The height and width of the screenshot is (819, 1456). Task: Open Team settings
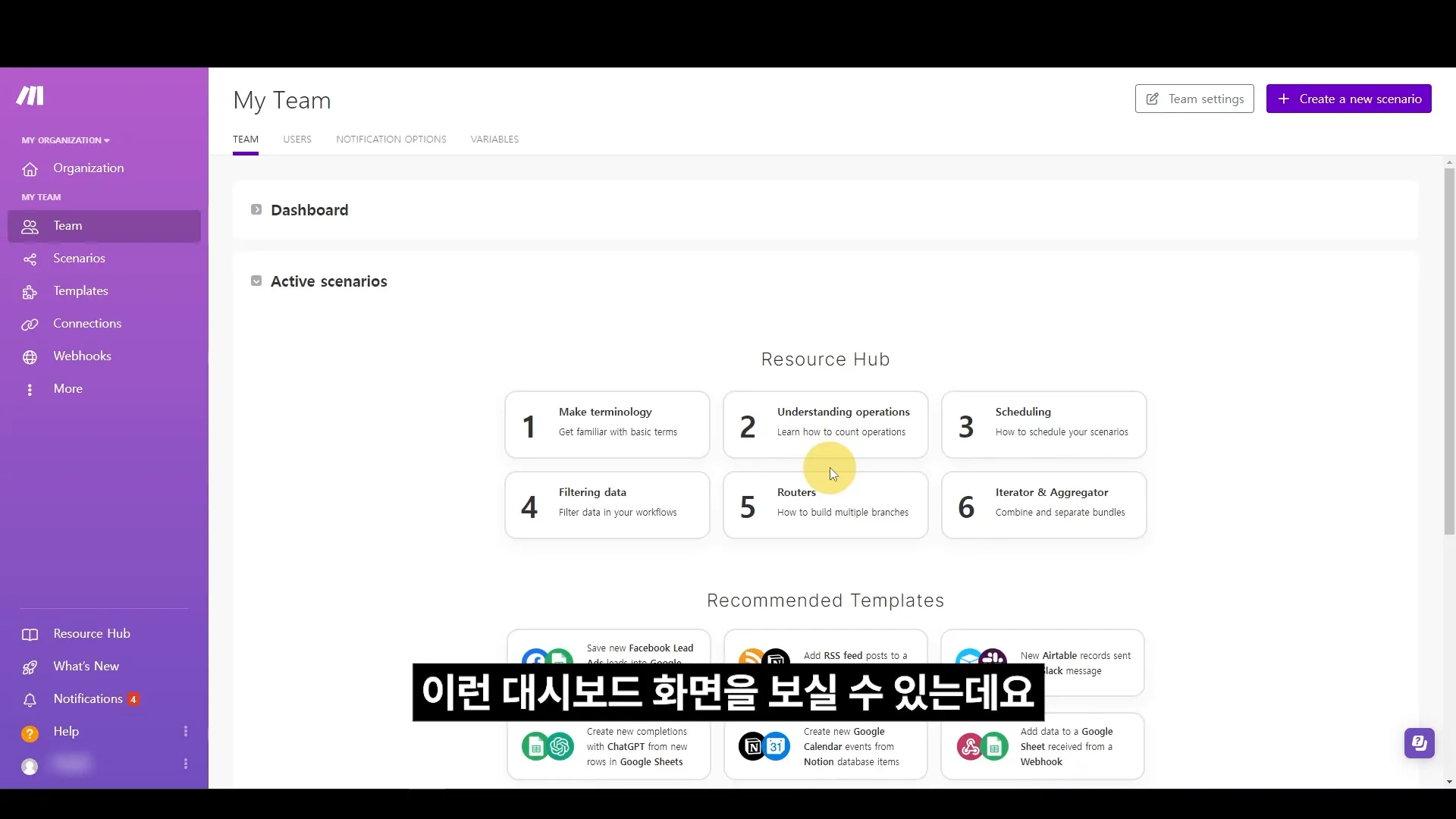point(1195,99)
